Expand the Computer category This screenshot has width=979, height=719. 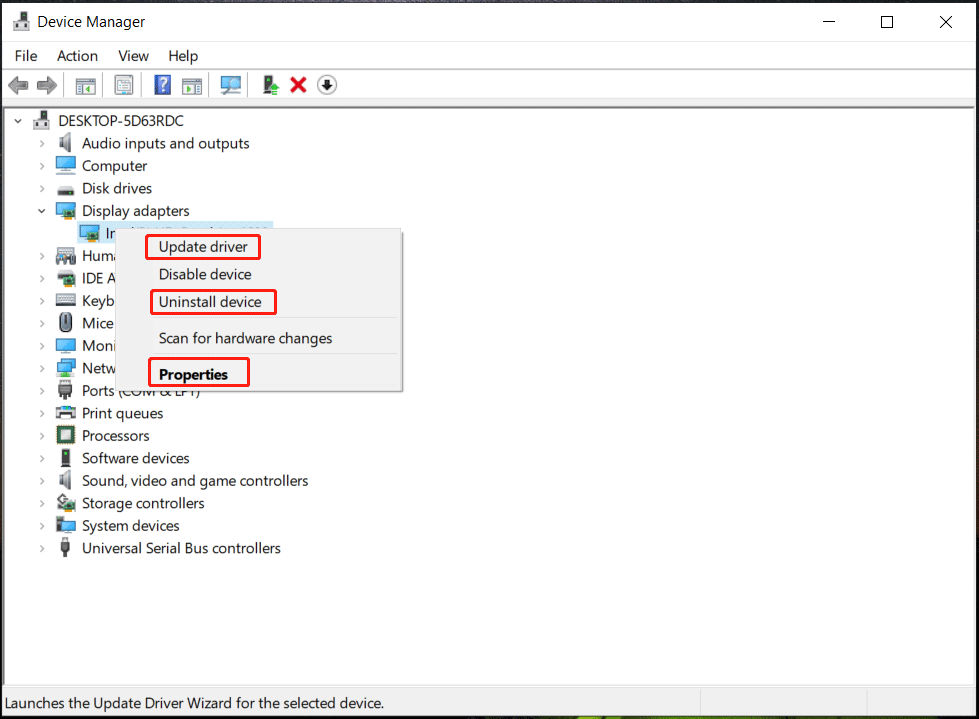(x=42, y=166)
